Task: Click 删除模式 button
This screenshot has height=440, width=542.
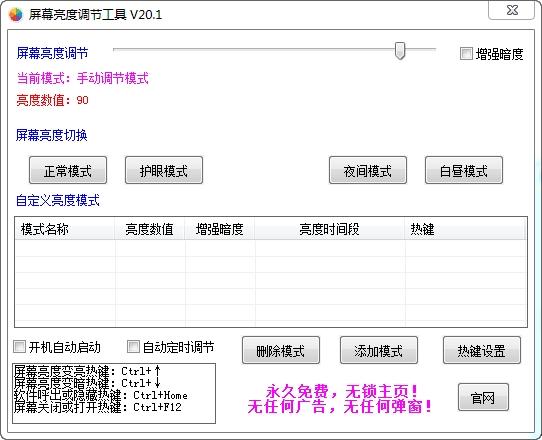Action: point(281,350)
